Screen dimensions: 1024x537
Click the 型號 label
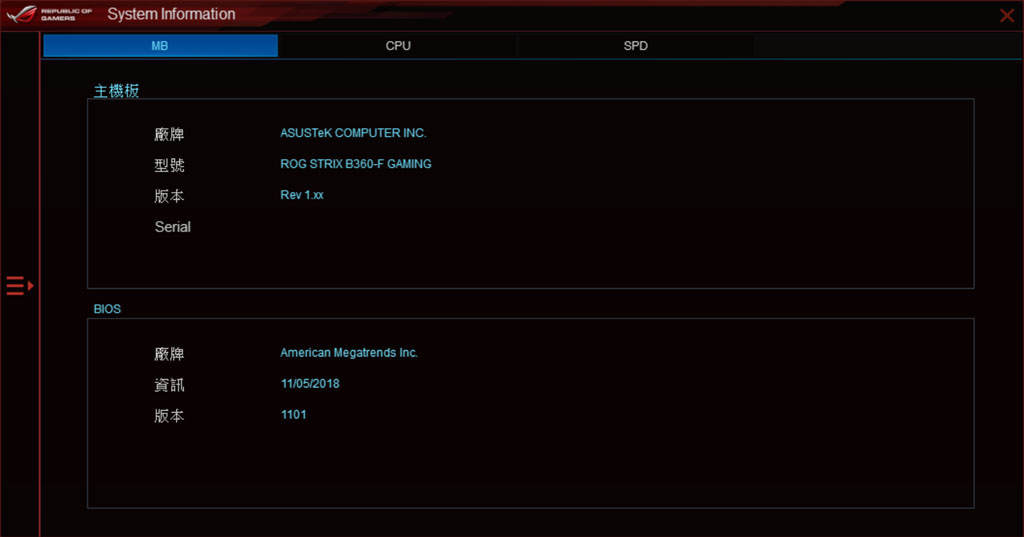[x=169, y=165]
